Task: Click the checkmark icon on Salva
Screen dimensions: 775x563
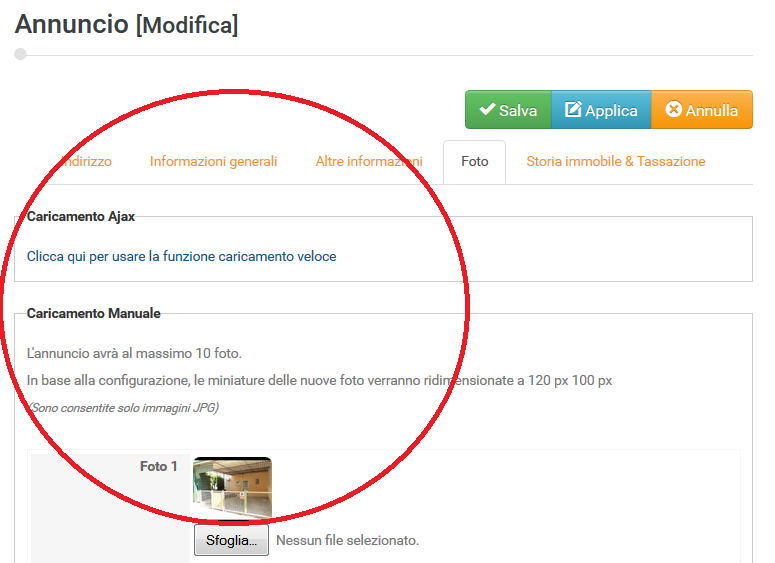Action: pos(487,109)
